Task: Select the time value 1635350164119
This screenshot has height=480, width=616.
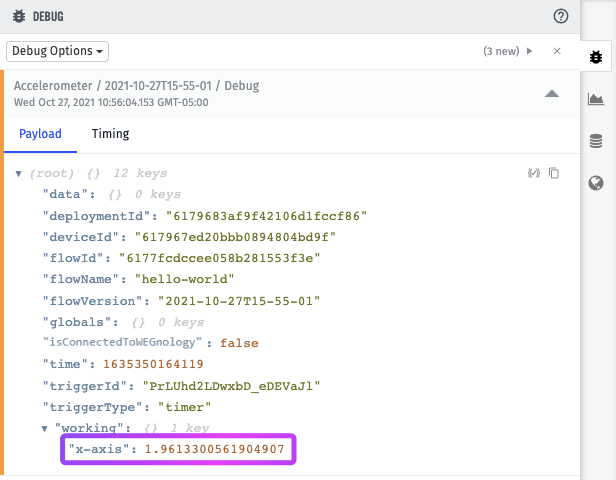Action: coord(153,364)
